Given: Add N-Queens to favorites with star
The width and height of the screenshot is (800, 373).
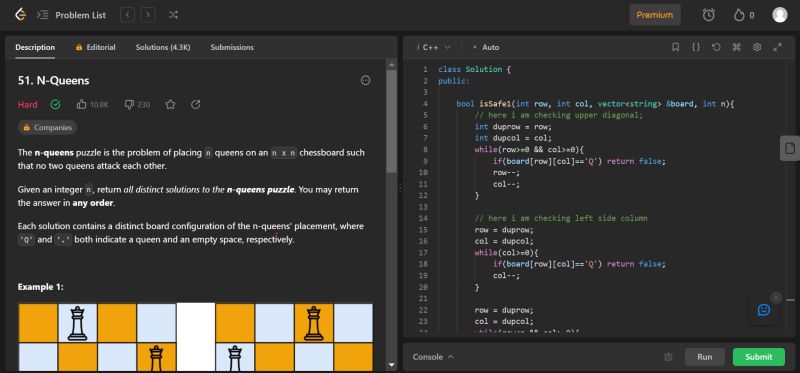Looking at the screenshot, I should point(170,105).
